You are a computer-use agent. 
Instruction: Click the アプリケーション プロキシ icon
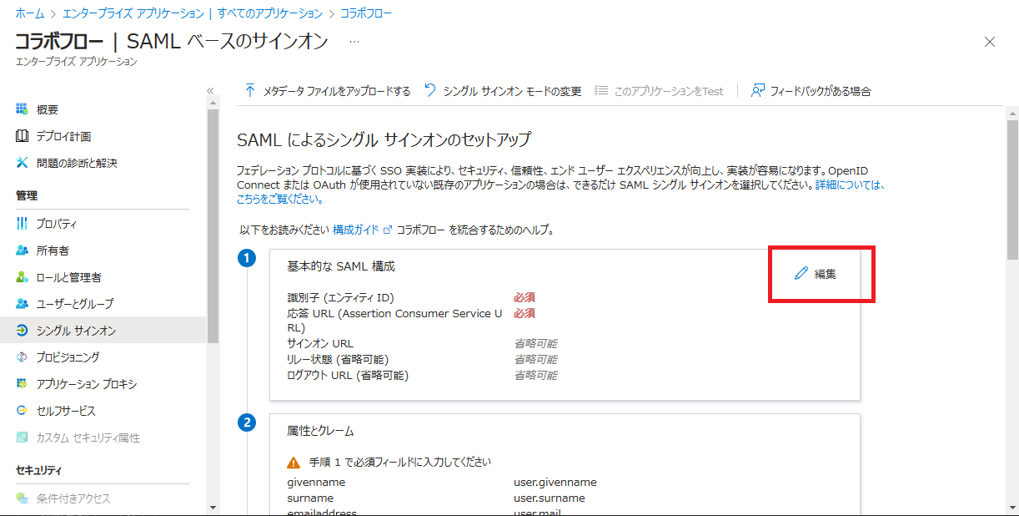click(x=22, y=383)
